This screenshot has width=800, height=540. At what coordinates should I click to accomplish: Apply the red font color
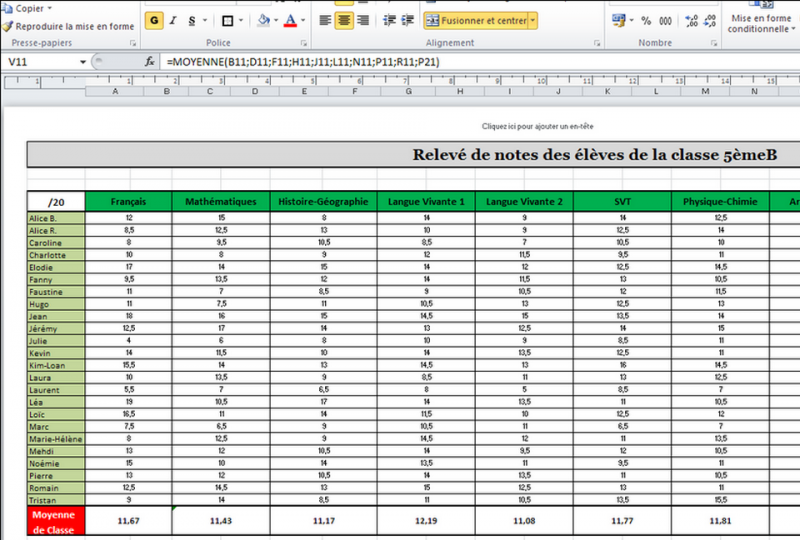(290, 20)
